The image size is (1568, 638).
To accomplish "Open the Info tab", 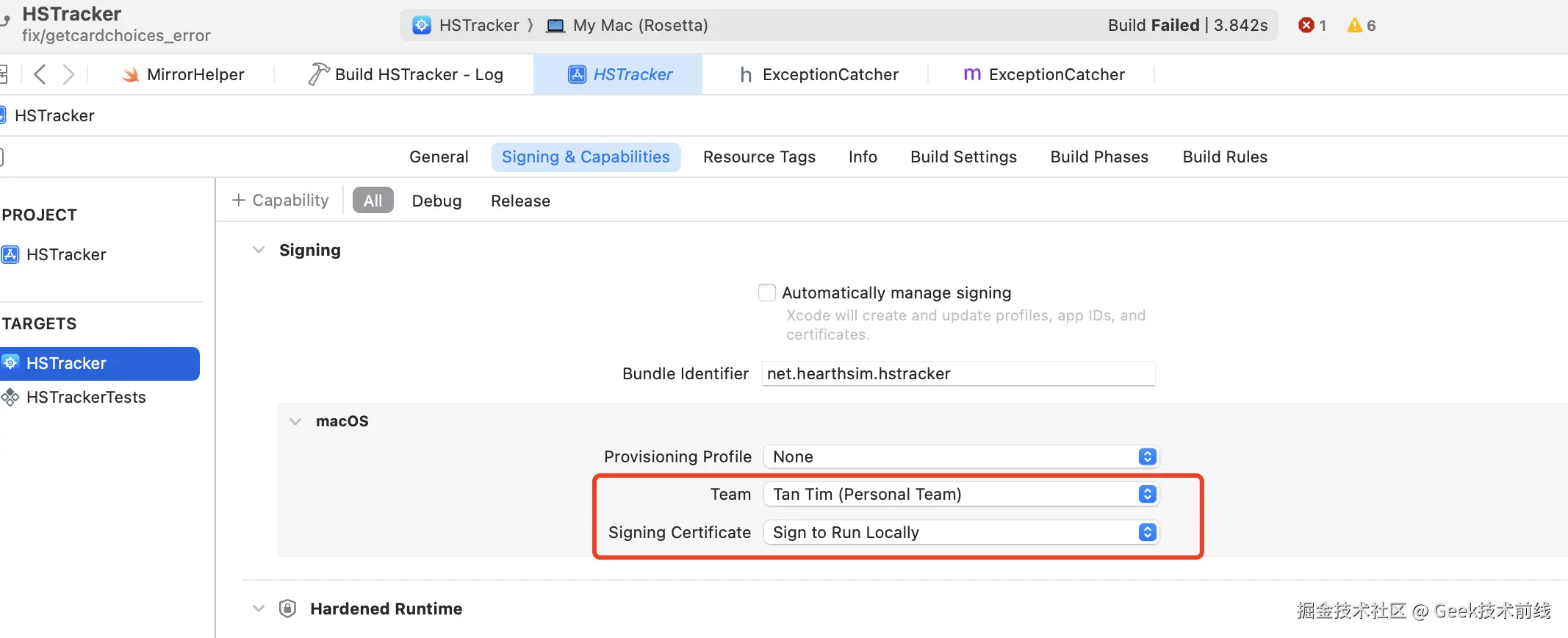I will 863,157.
